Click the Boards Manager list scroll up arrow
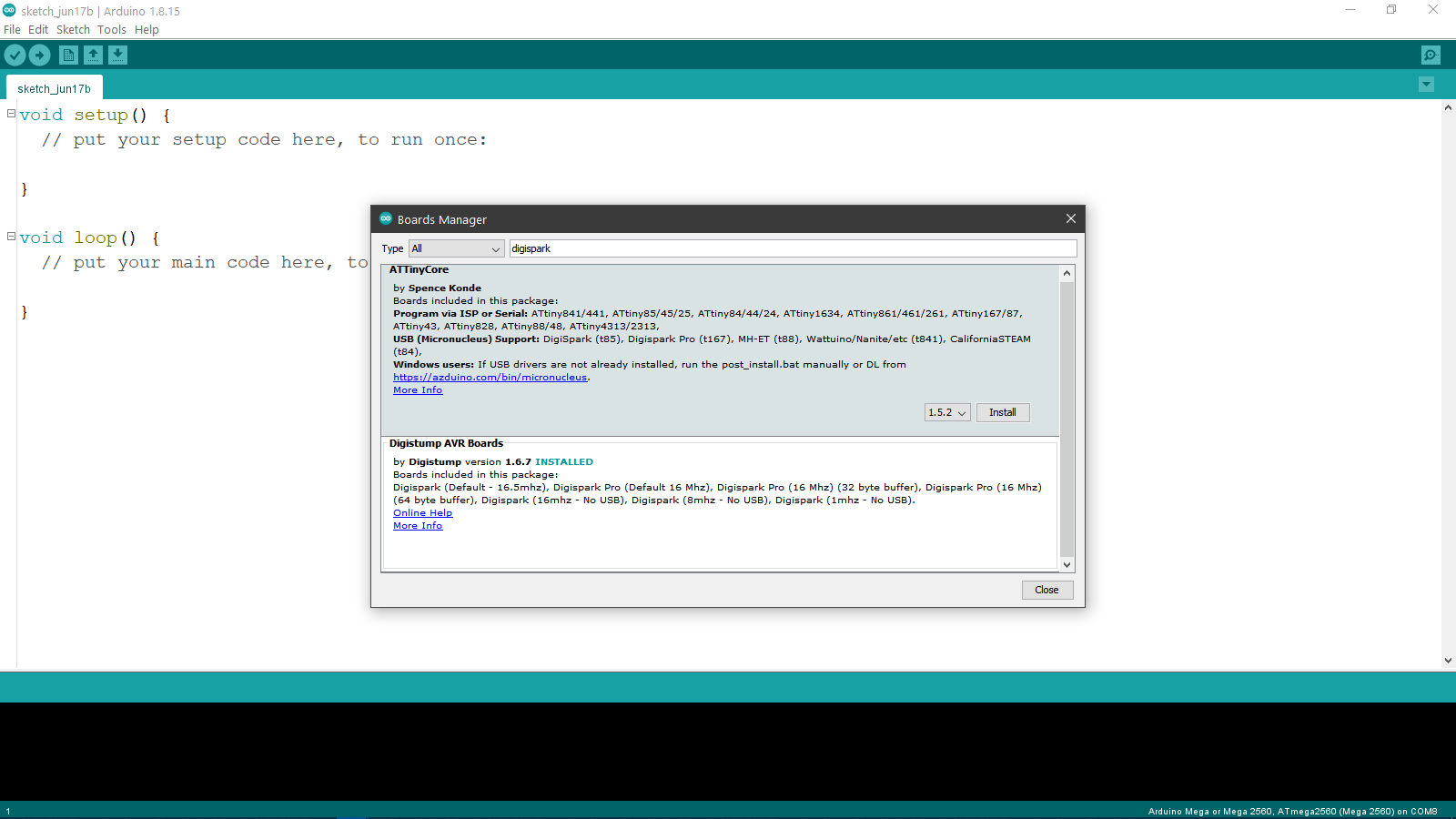Image resolution: width=1456 pixels, height=819 pixels. 1067,273
